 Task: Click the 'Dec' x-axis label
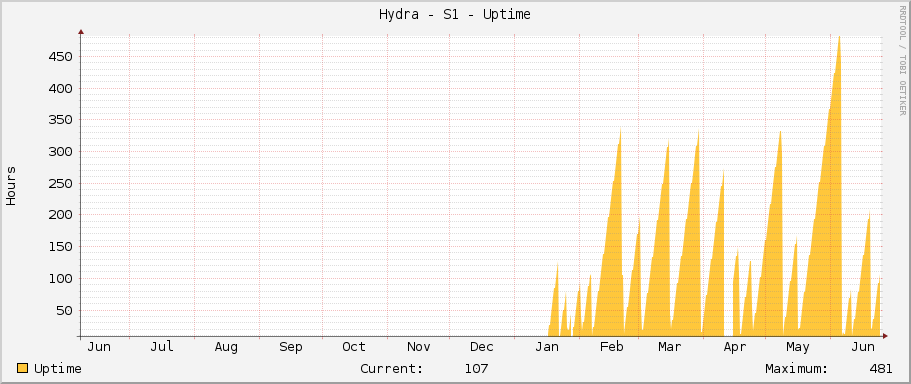click(x=482, y=347)
